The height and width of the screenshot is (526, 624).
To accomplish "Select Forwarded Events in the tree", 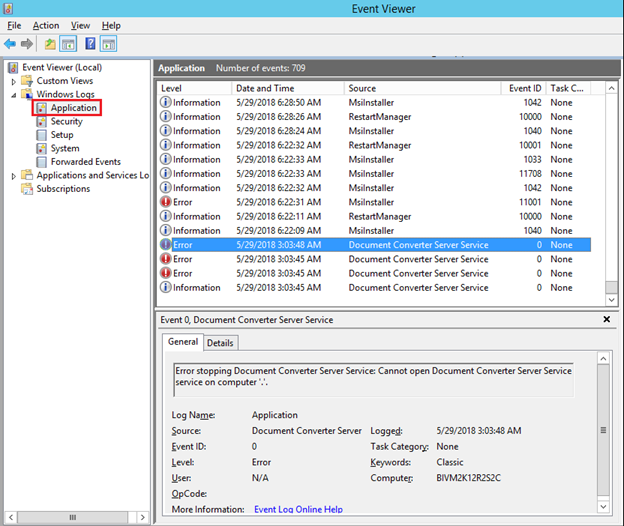I will pyautogui.click(x=86, y=162).
